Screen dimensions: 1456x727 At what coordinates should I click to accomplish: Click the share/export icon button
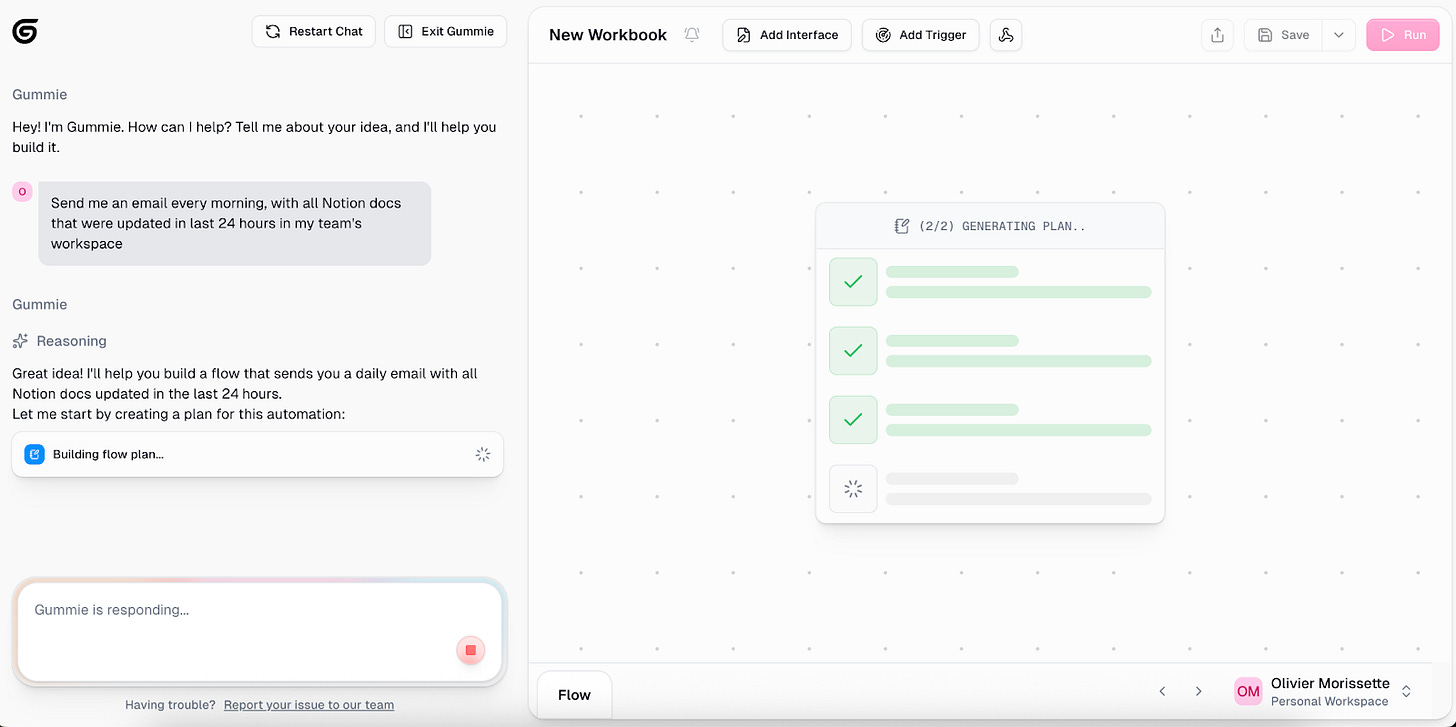click(1217, 35)
